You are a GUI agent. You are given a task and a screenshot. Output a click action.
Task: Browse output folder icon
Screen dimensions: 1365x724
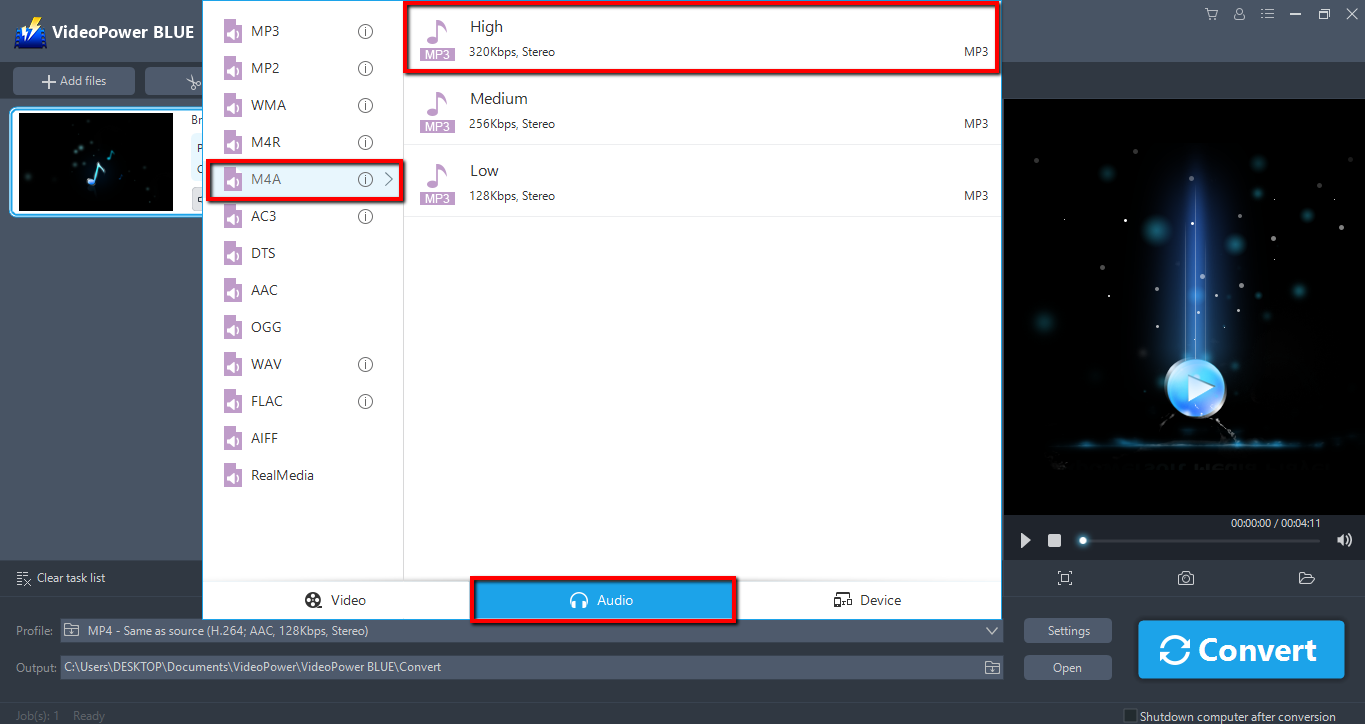[x=991, y=667]
